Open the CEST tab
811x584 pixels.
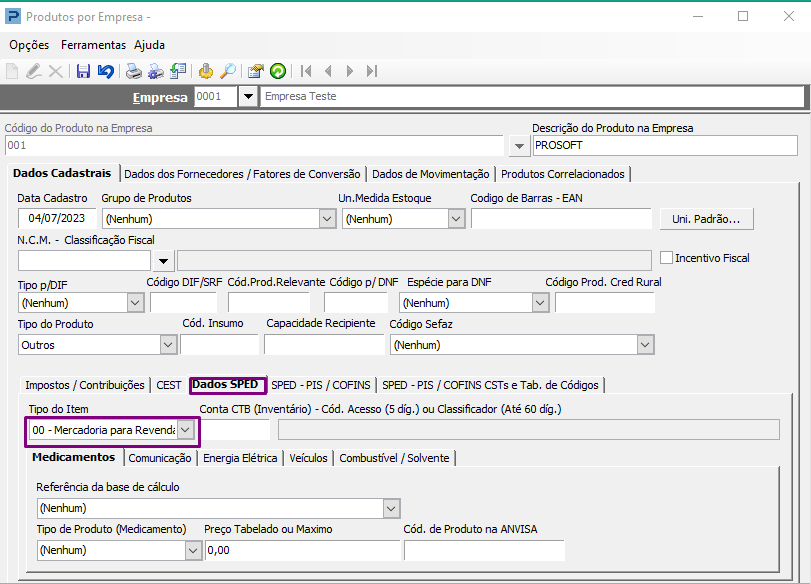pyautogui.click(x=169, y=385)
